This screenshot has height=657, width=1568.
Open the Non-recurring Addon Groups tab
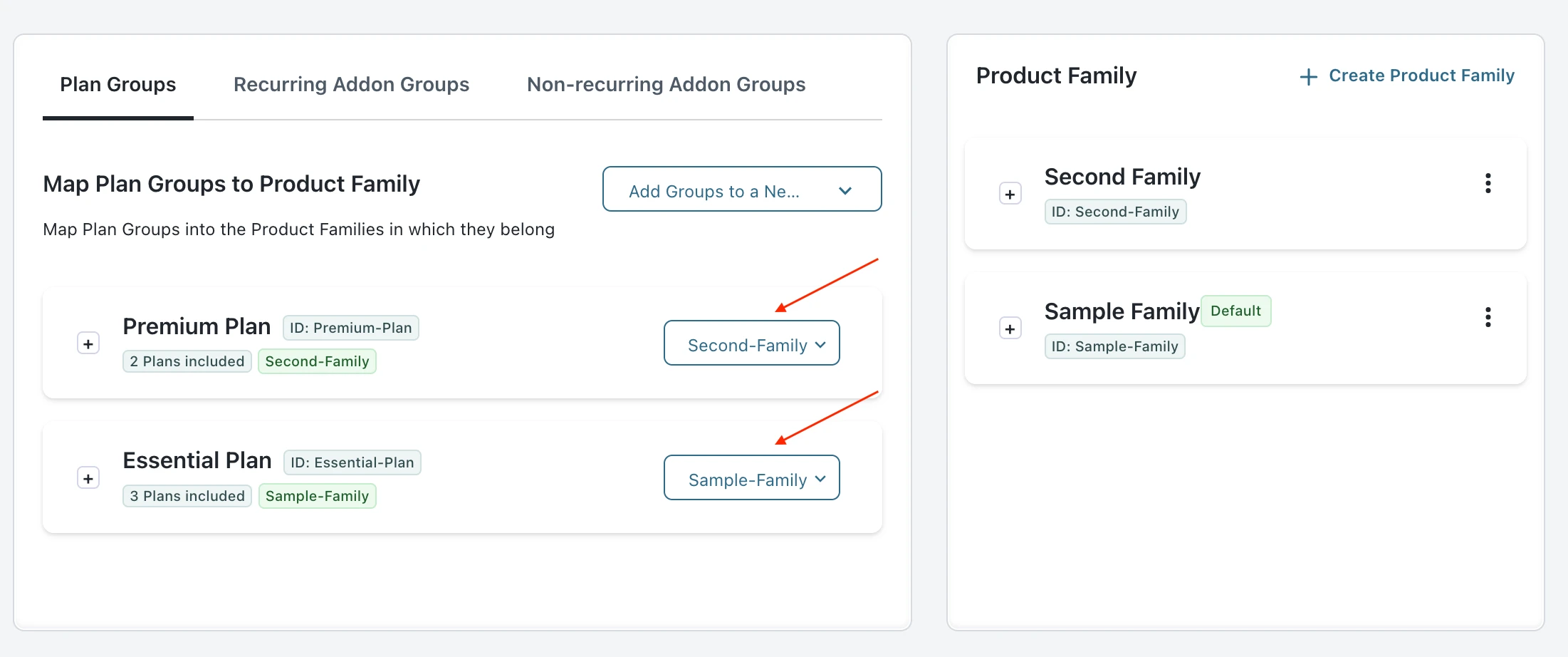[666, 85]
